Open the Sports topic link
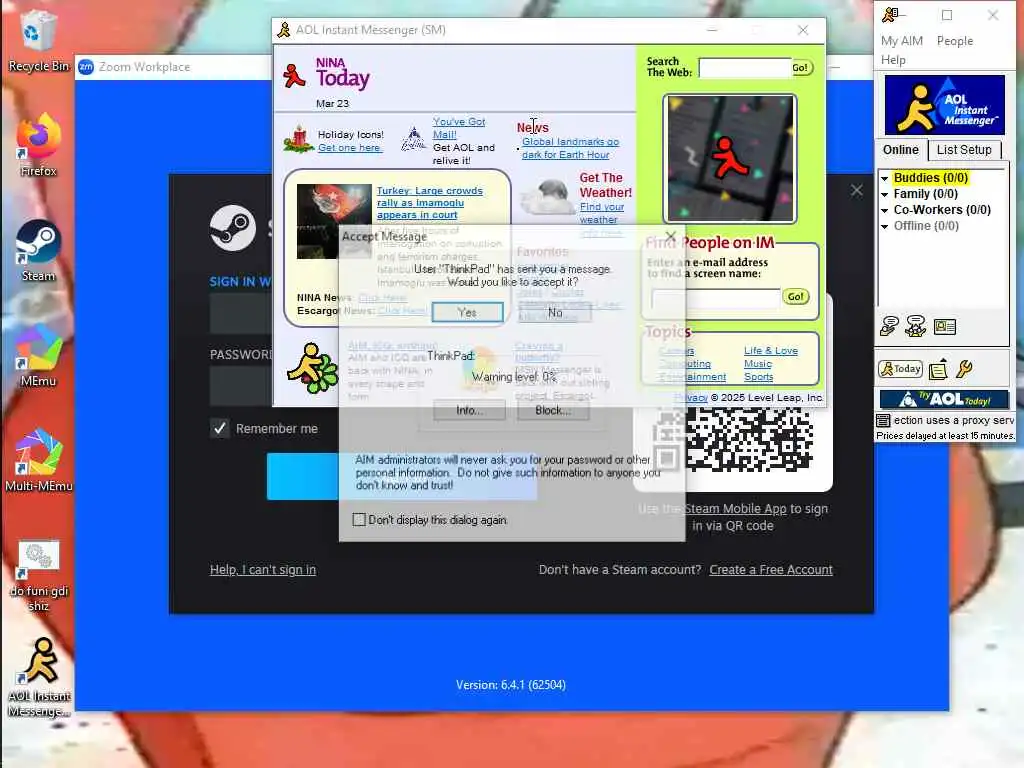 tap(758, 377)
